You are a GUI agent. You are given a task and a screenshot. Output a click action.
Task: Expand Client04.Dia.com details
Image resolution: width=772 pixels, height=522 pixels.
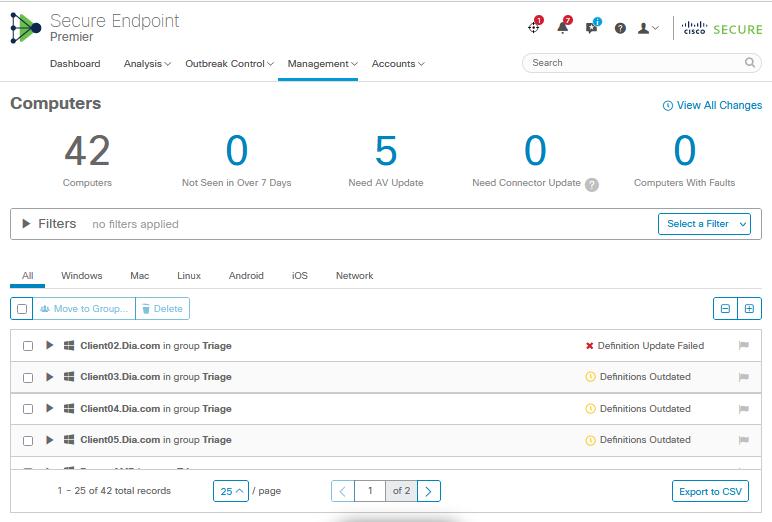point(49,408)
